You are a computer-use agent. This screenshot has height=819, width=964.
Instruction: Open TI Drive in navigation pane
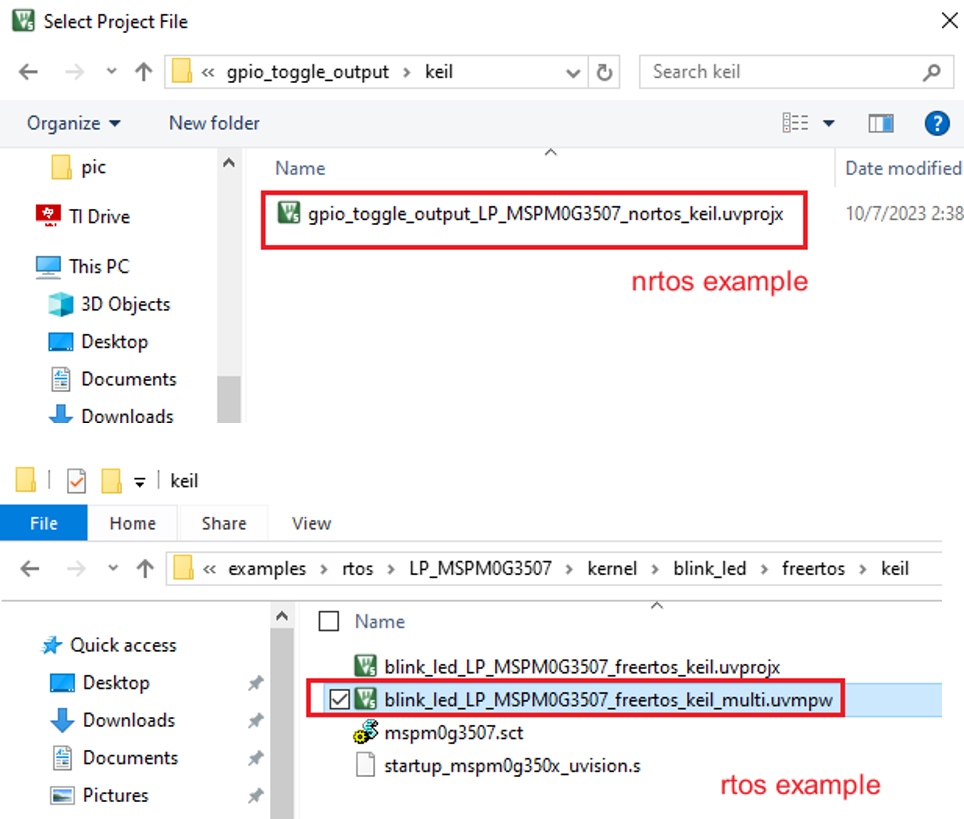99,217
